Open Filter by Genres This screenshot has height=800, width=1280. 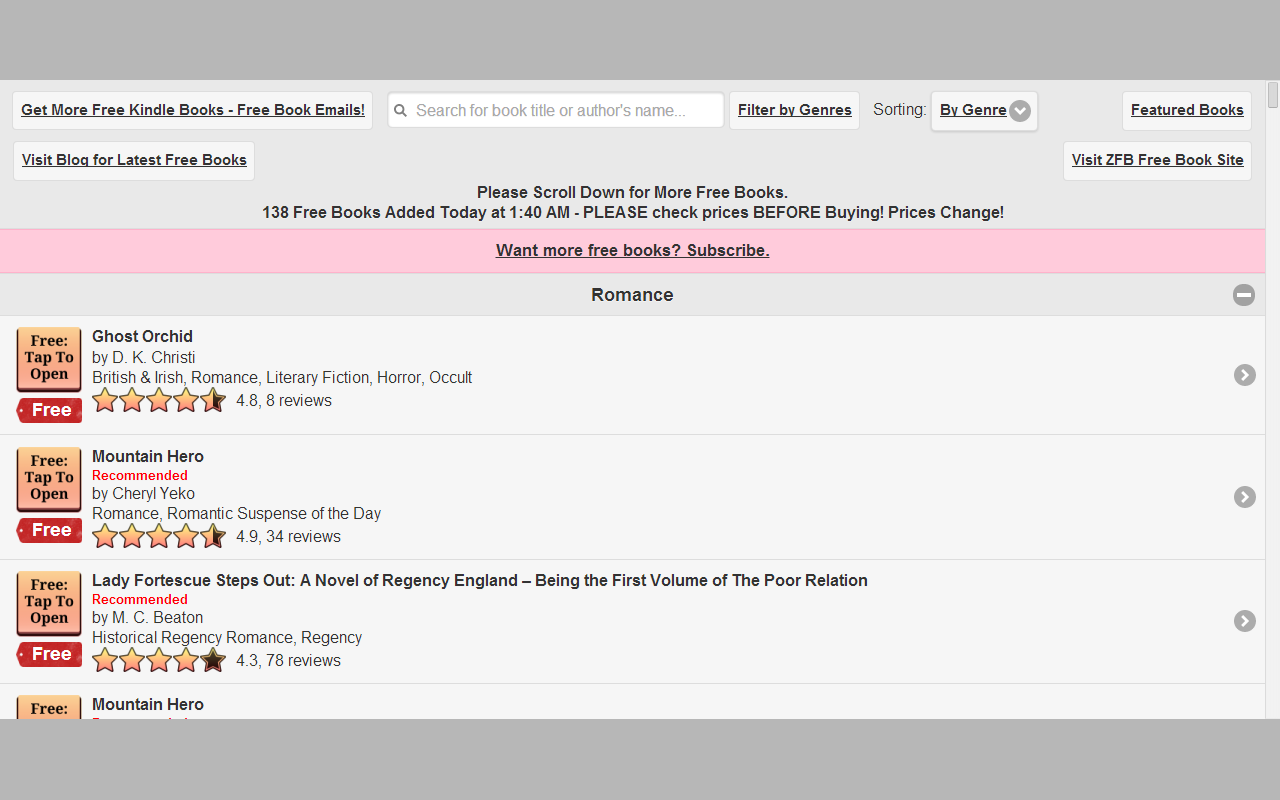click(x=795, y=111)
